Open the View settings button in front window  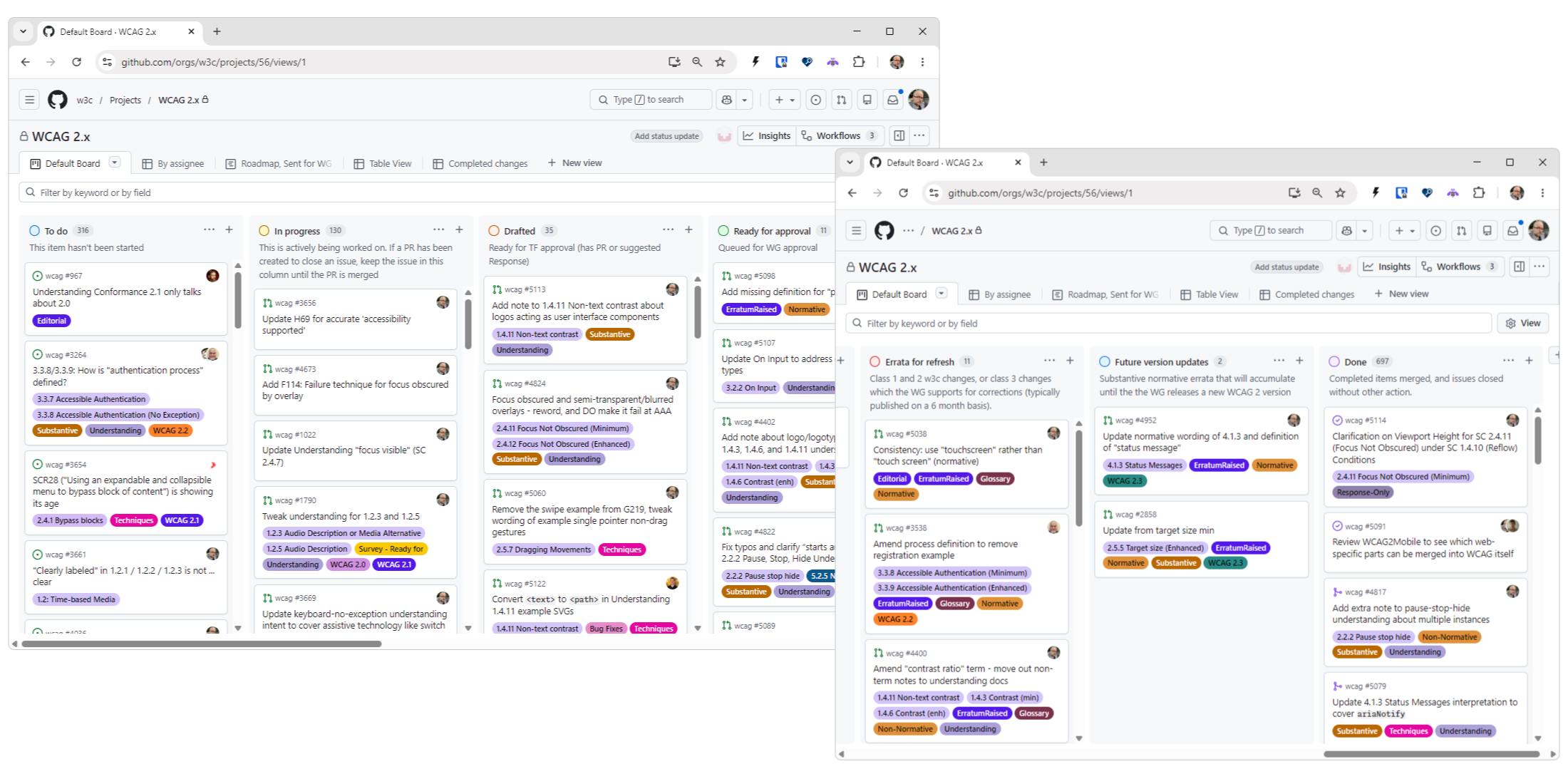pos(1523,324)
